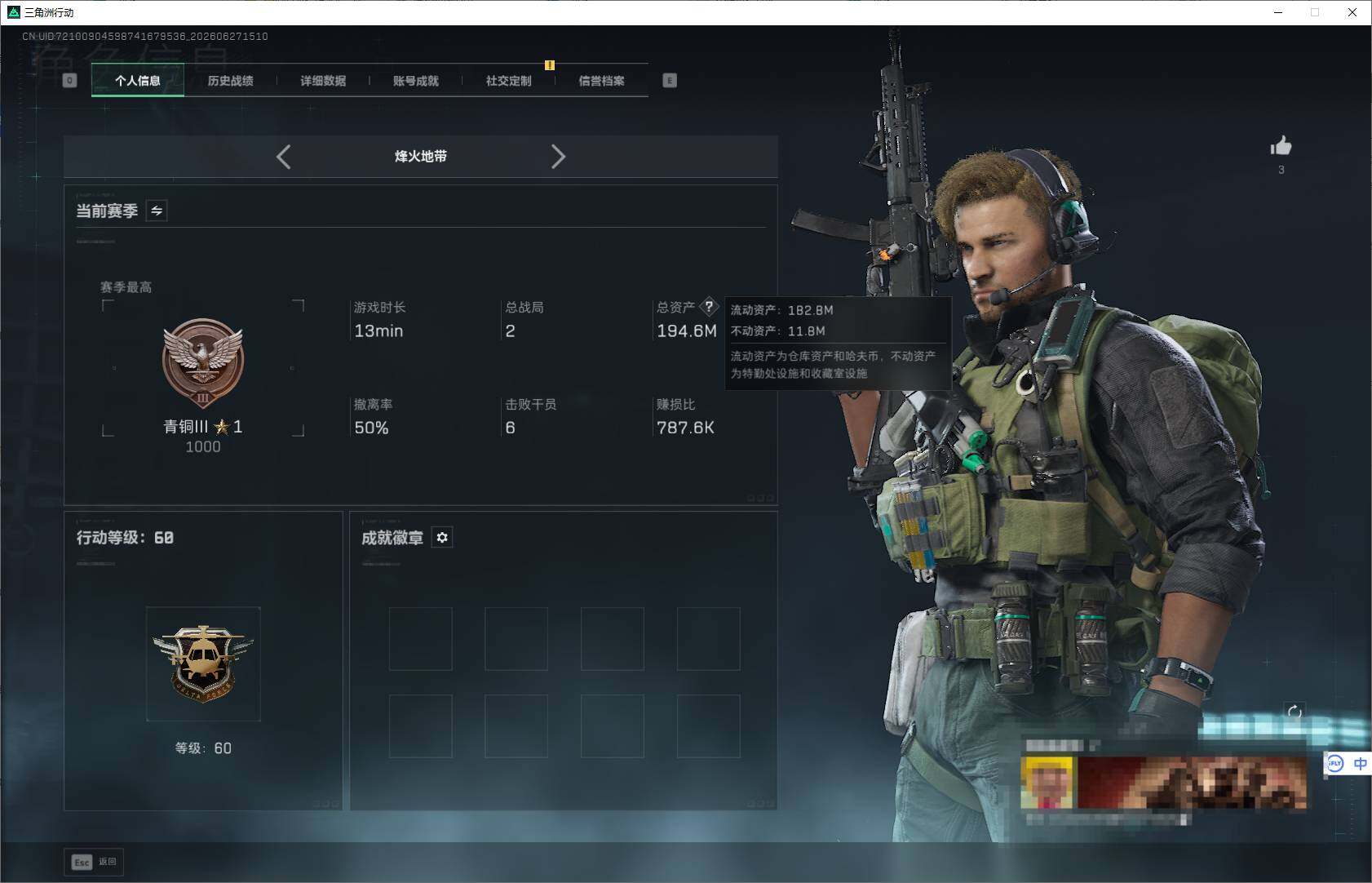Click the 成就徽章 heading

pyautogui.click(x=392, y=538)
